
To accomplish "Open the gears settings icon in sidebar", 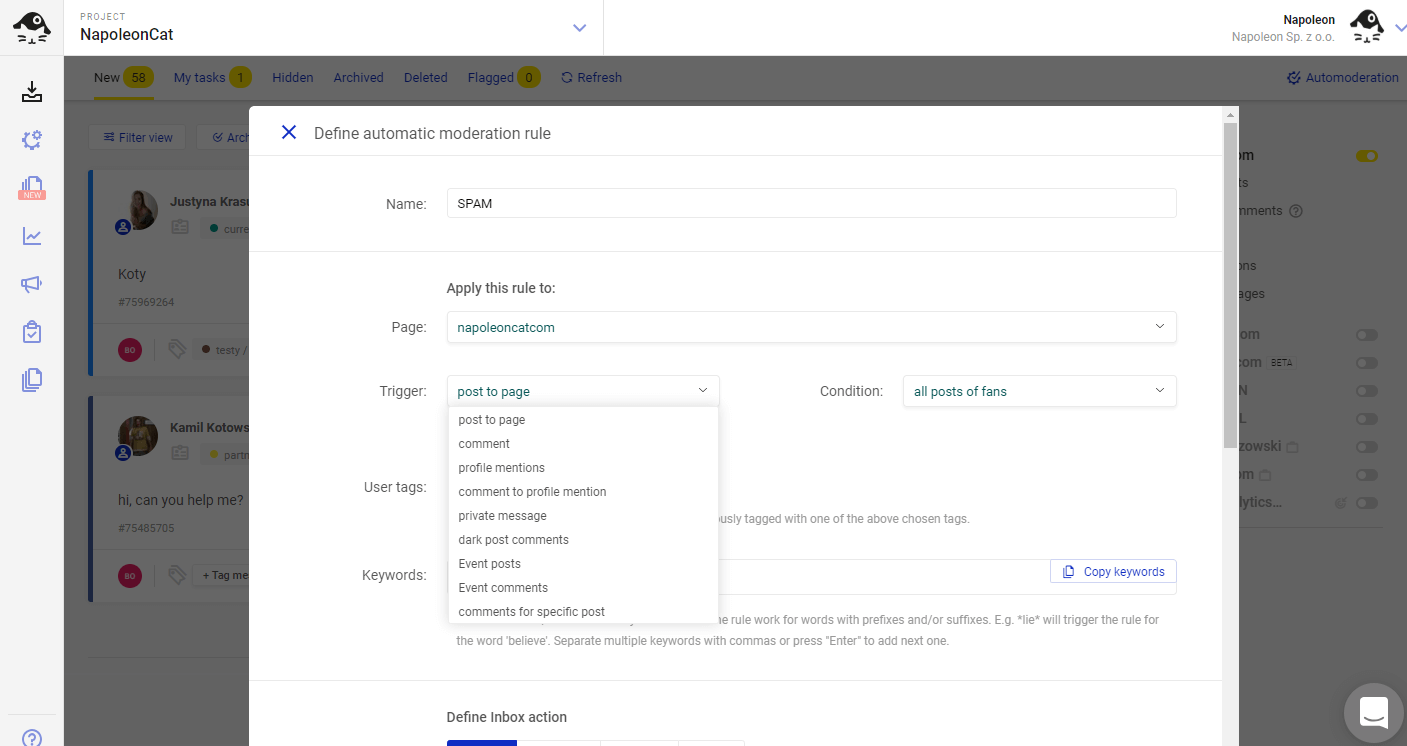I will [x=32, y=140].
